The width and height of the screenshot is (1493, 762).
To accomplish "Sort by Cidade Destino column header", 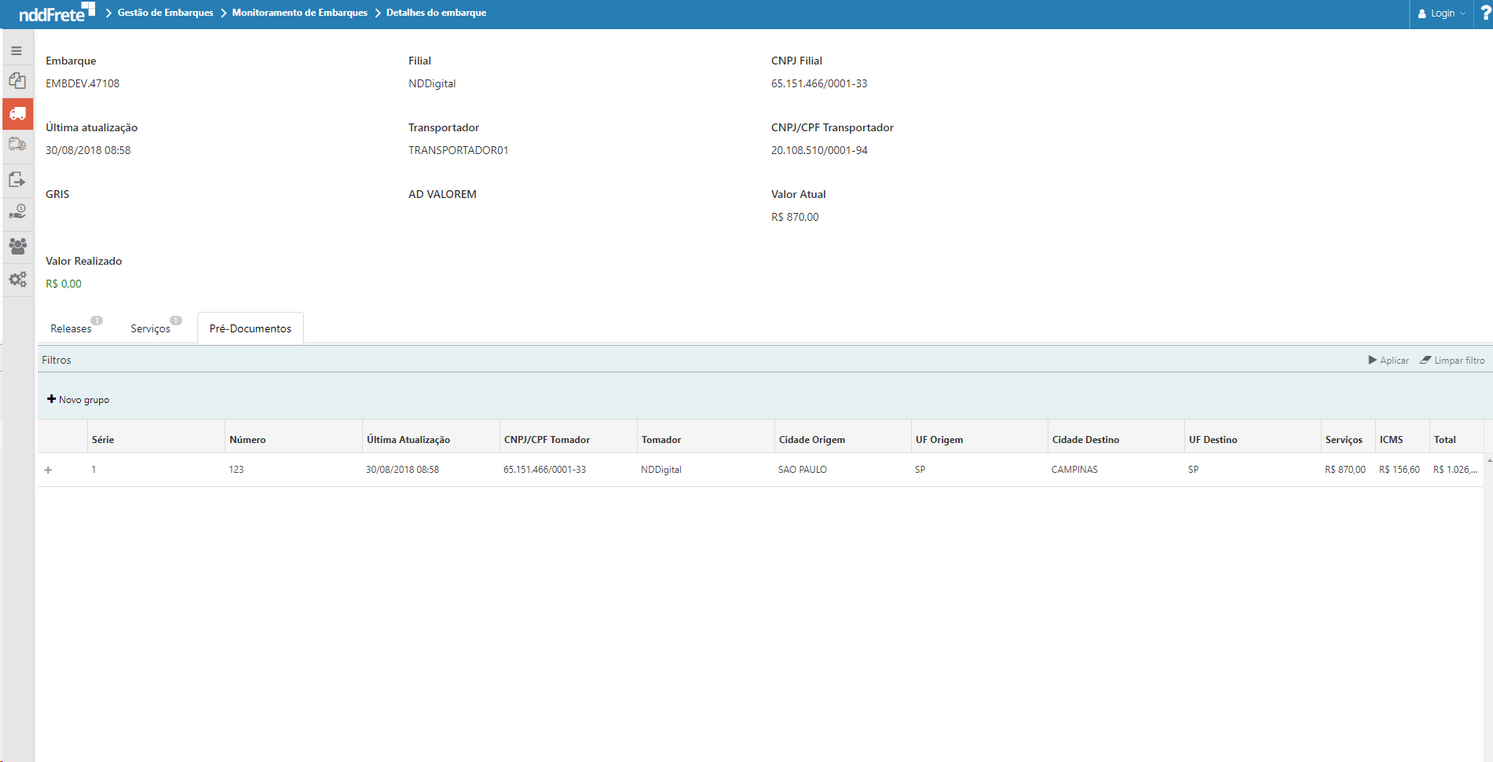I will (1085, 440).
